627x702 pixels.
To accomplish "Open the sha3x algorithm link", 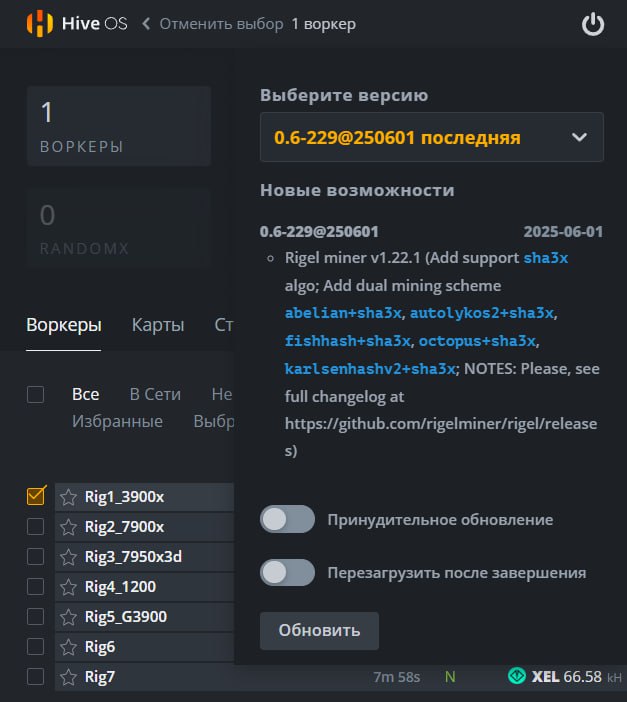I will click(545, 258).
